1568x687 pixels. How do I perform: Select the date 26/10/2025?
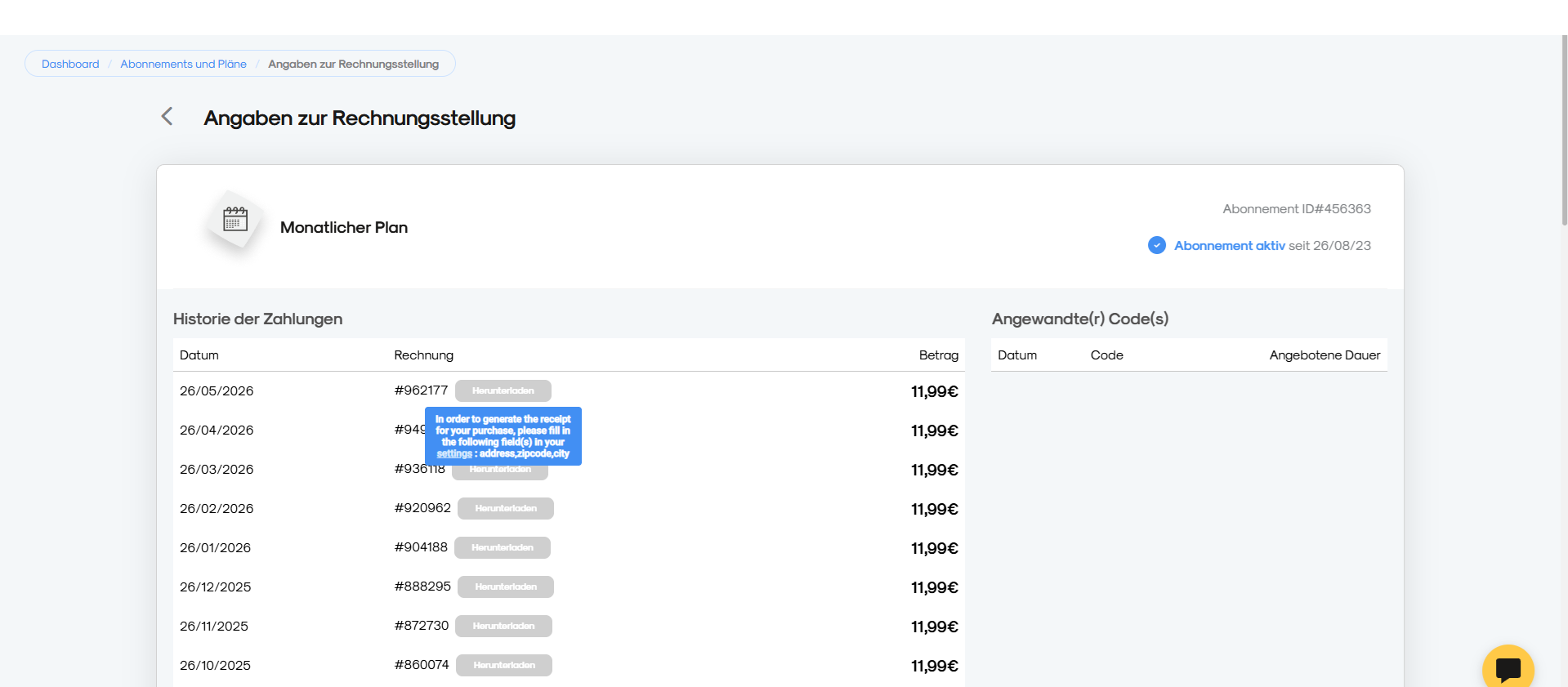(215, 665)
